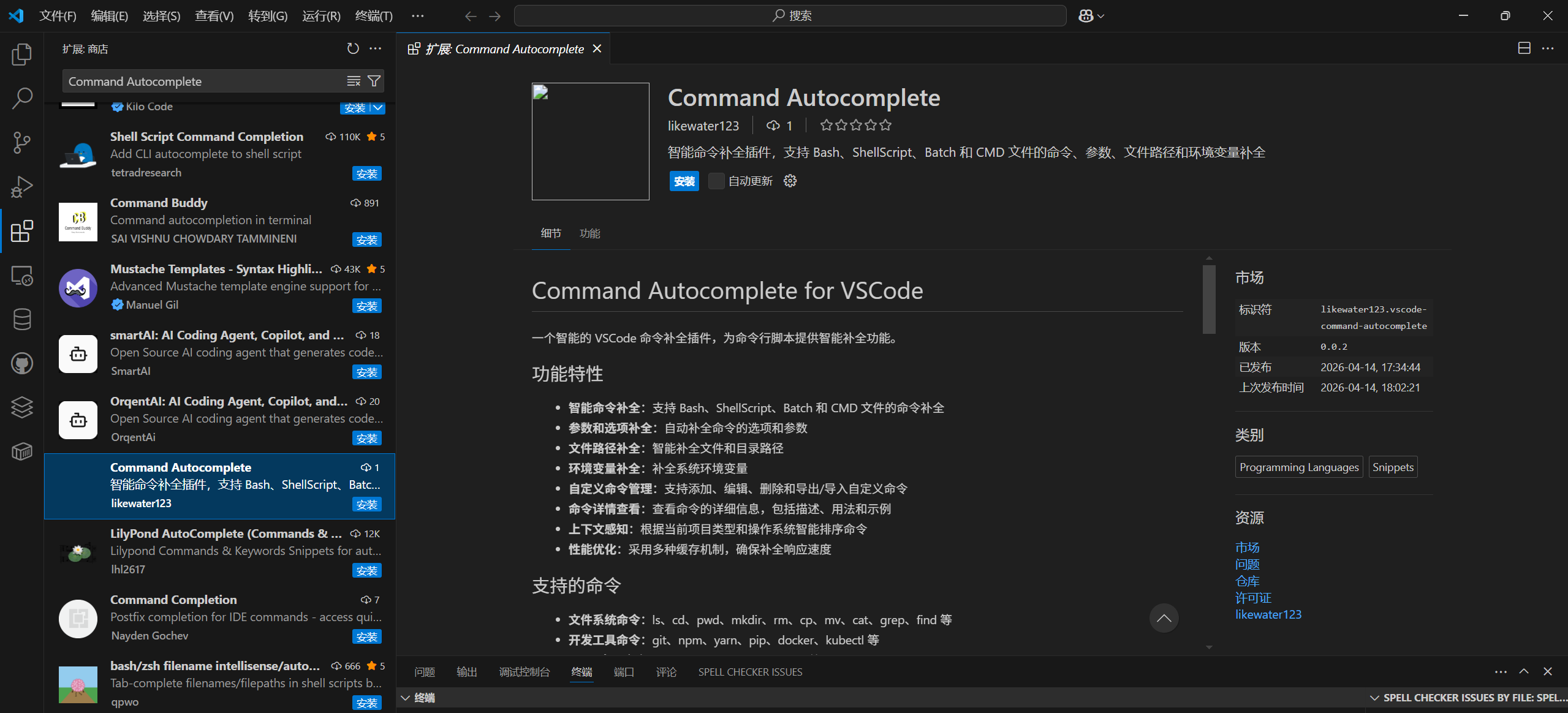Viewport: 1568px width, 713px height.
Task: Open the 终端(T) menu
Action: click(374, 16)
